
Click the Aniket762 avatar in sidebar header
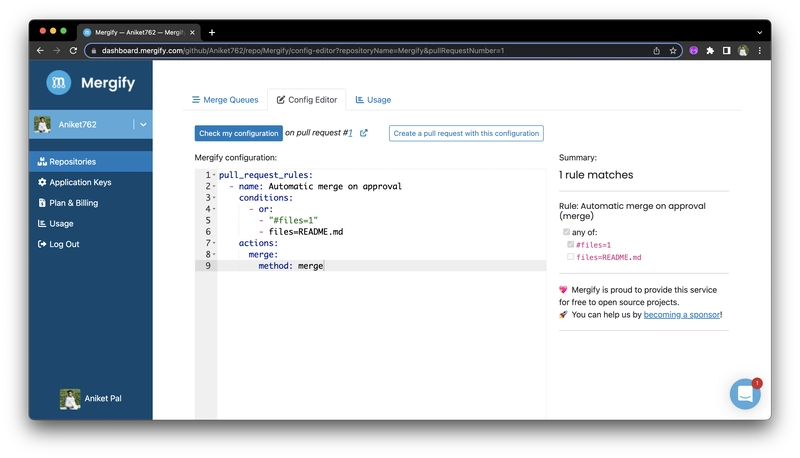click(42, 124)
